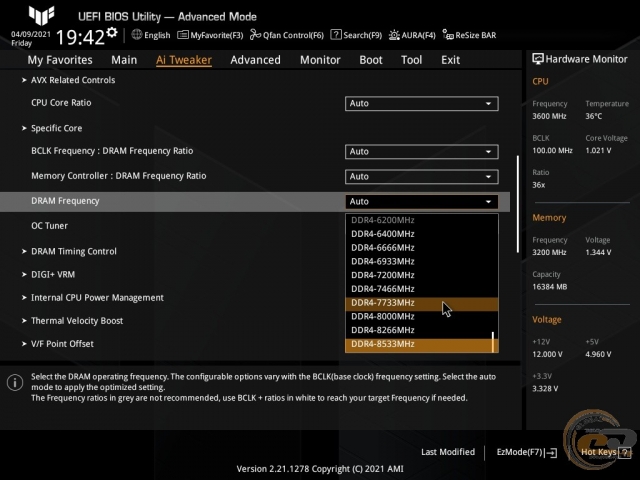Click the memory voltage 1.344 V value

pos(598,253)
